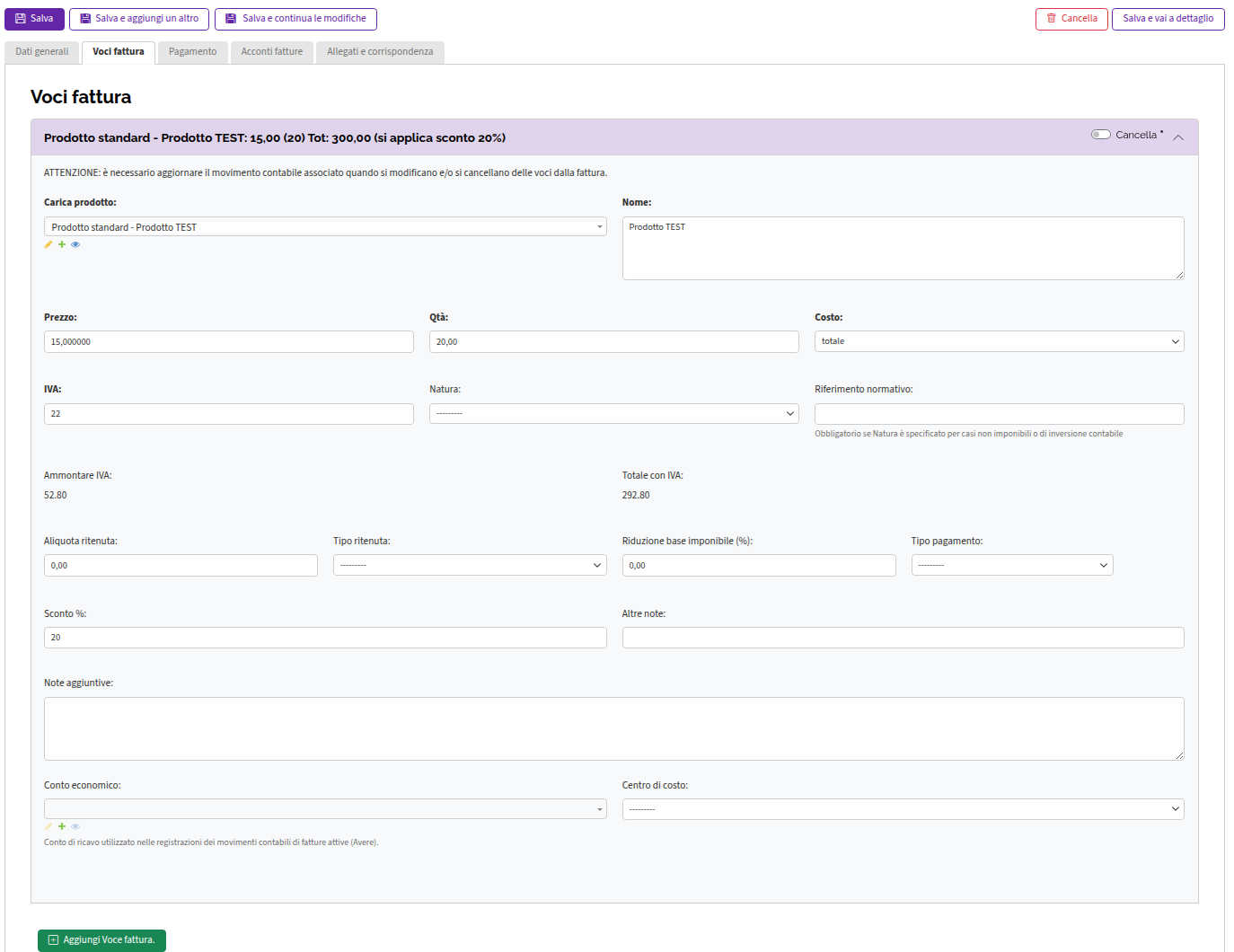Click the blue eye icon under Carica prodotto
This screenshot has width=1234, height=952.
(75, 244)
